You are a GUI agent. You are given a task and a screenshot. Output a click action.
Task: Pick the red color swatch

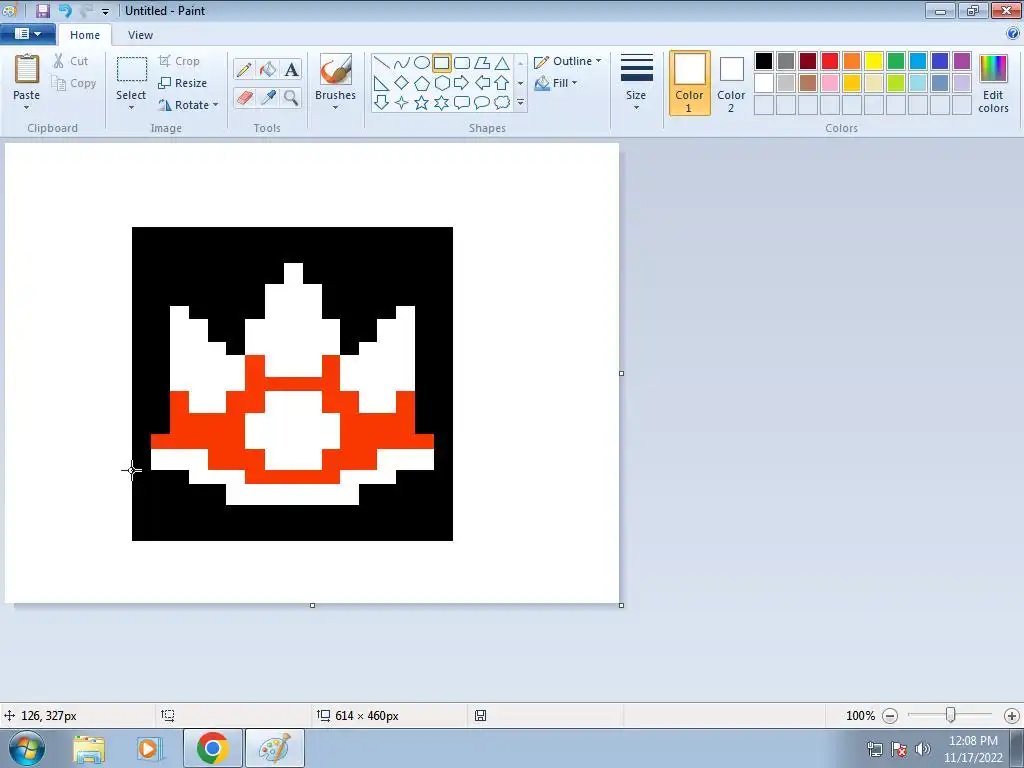830,61
